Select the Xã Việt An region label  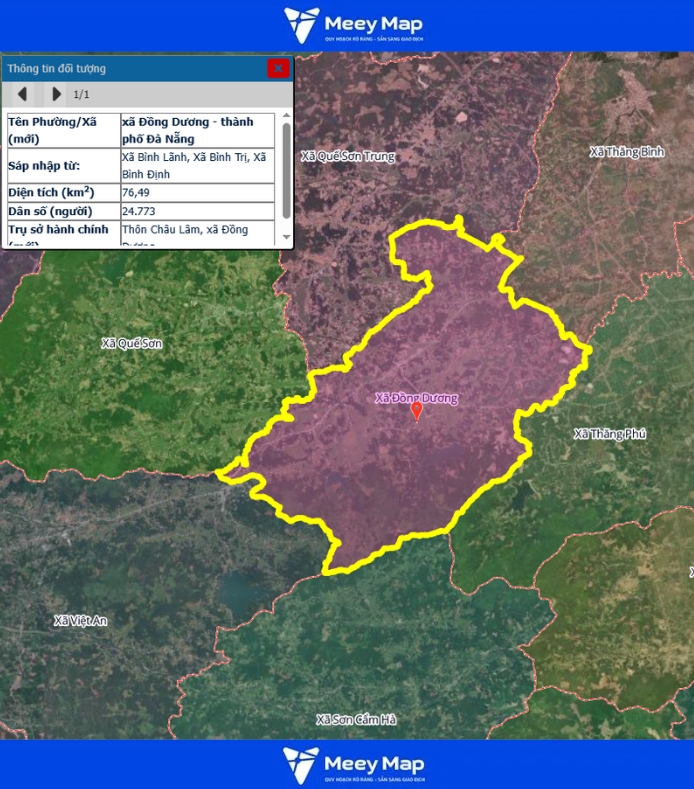coord(80,621)
